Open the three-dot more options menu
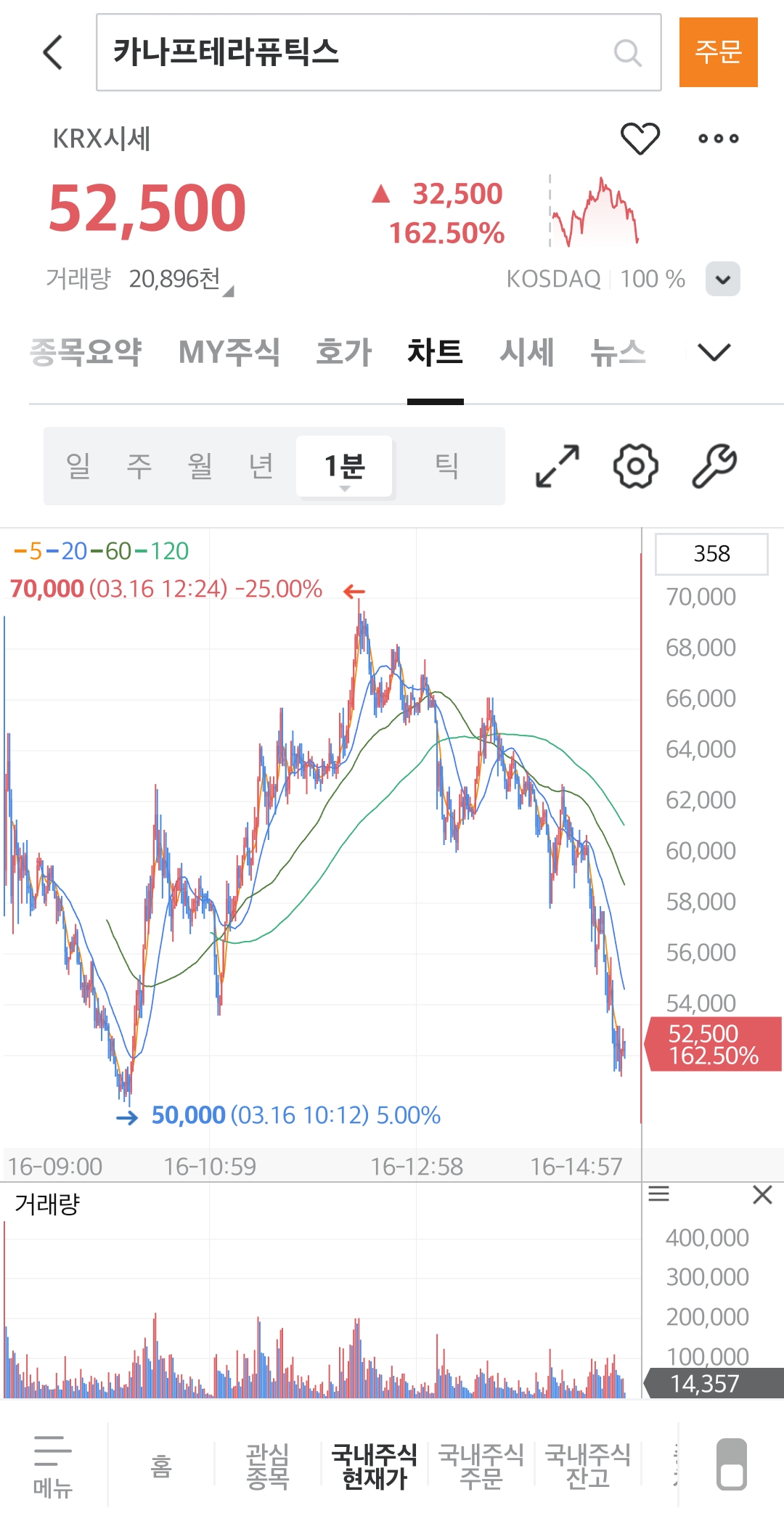 718,138
